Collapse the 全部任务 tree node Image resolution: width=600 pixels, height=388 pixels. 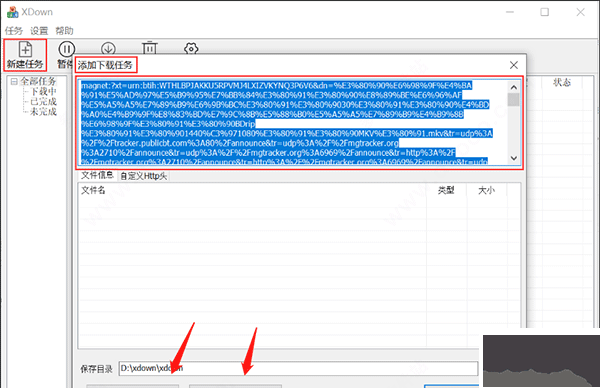[x=14, y=82]
